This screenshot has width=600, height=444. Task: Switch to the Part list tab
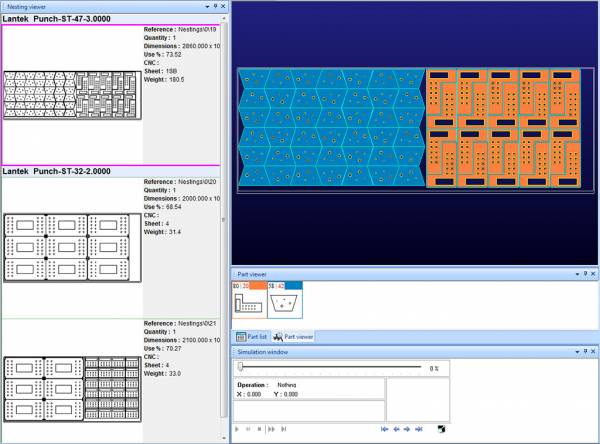pyautogui.click(x=250, y=337)
